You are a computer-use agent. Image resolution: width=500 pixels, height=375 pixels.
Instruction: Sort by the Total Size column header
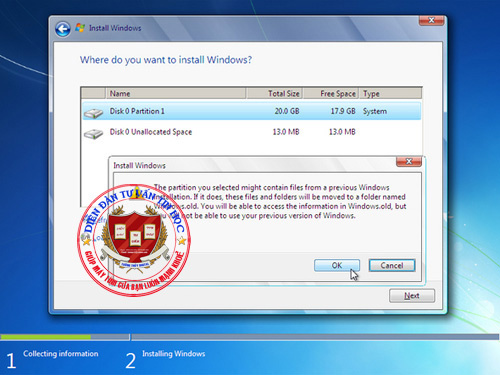point(274,93)
